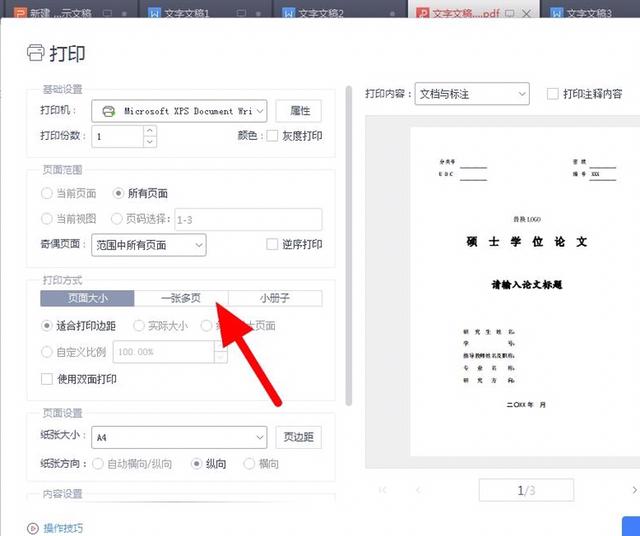
Task: Check the 逆序打印 option
Action: [x=272, y=244]
